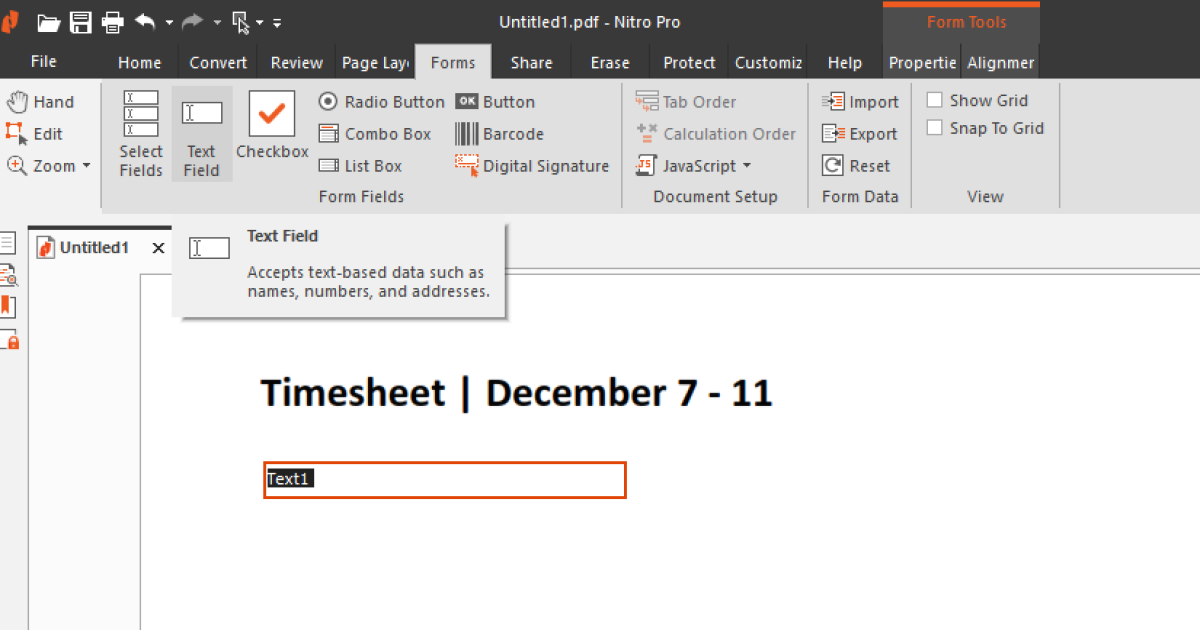This screenshot has width=1200, height=630.
Task: Toggle the Snap To Grid checkbox
Action: [935, 128]
